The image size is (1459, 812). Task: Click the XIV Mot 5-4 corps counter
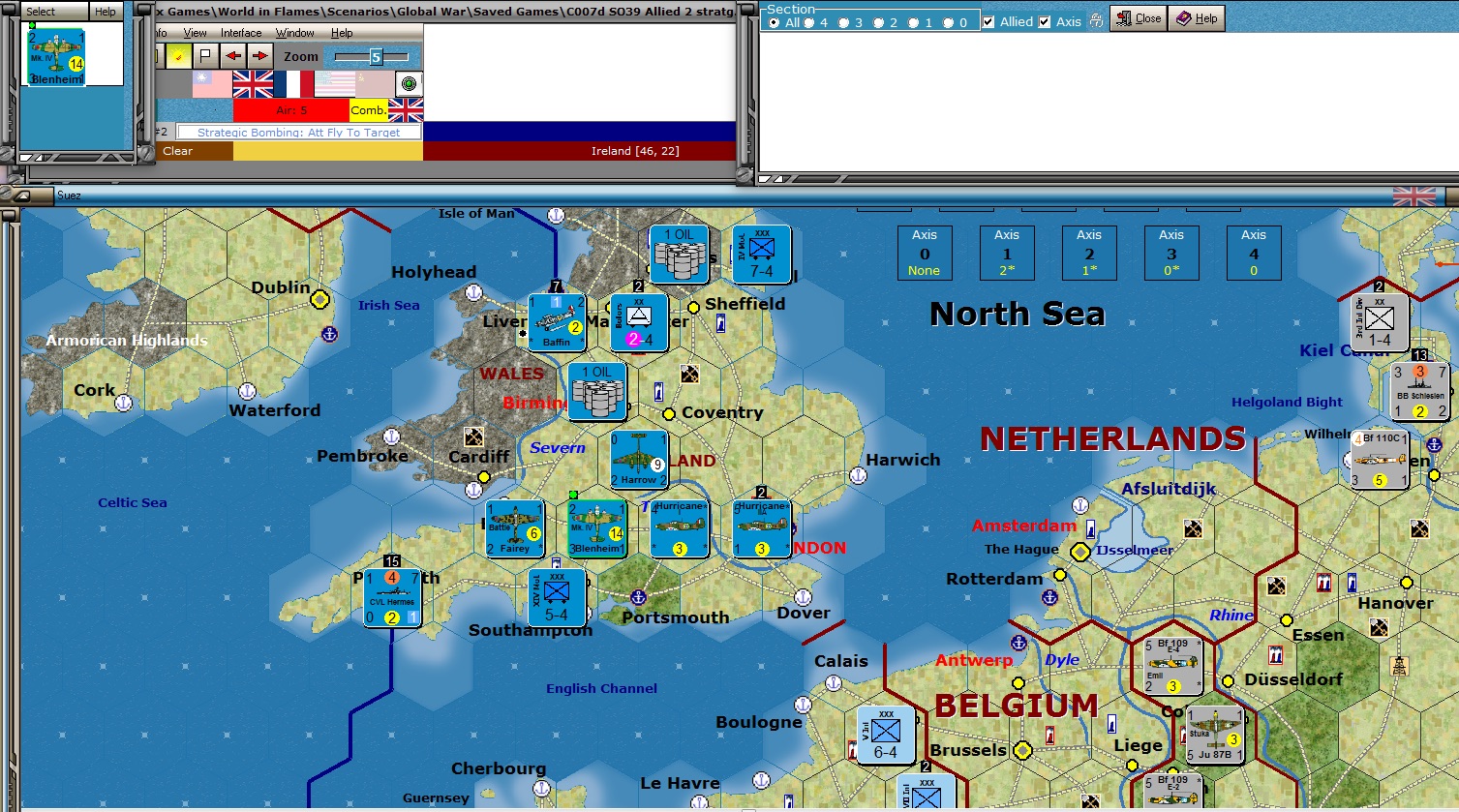[557, 597]
